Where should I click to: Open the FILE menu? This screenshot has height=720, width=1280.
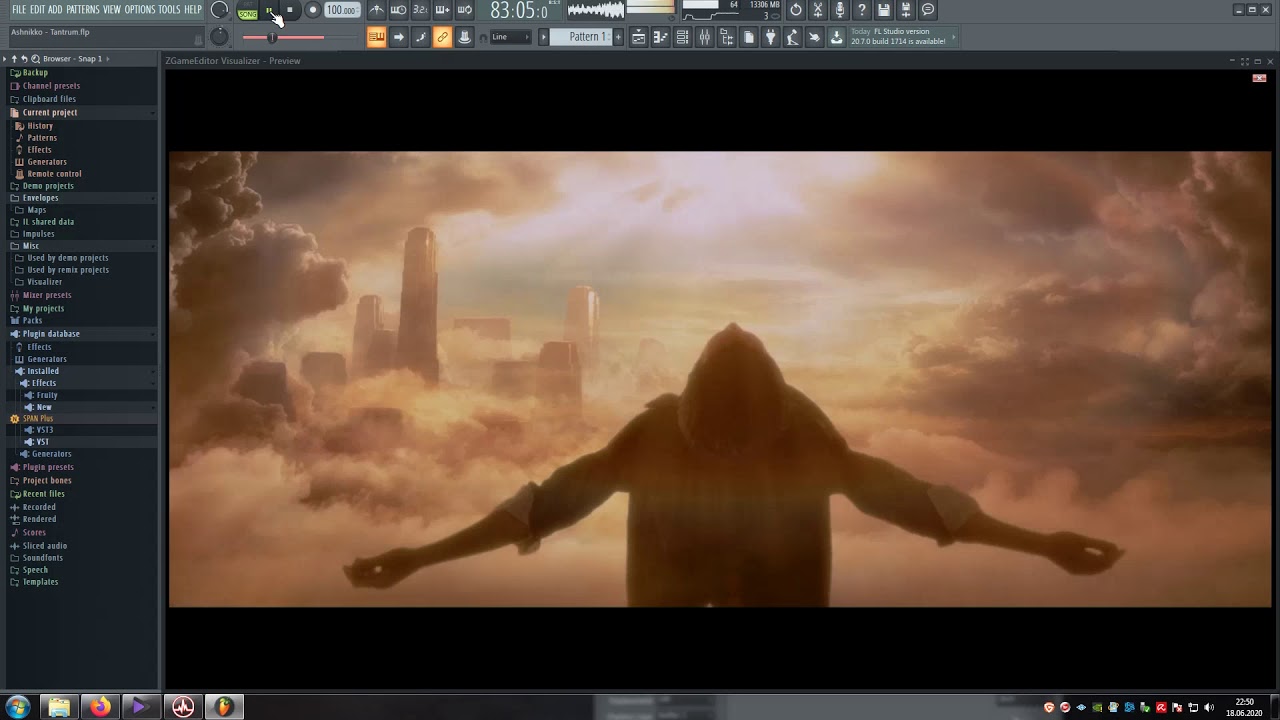click(19, 10)
